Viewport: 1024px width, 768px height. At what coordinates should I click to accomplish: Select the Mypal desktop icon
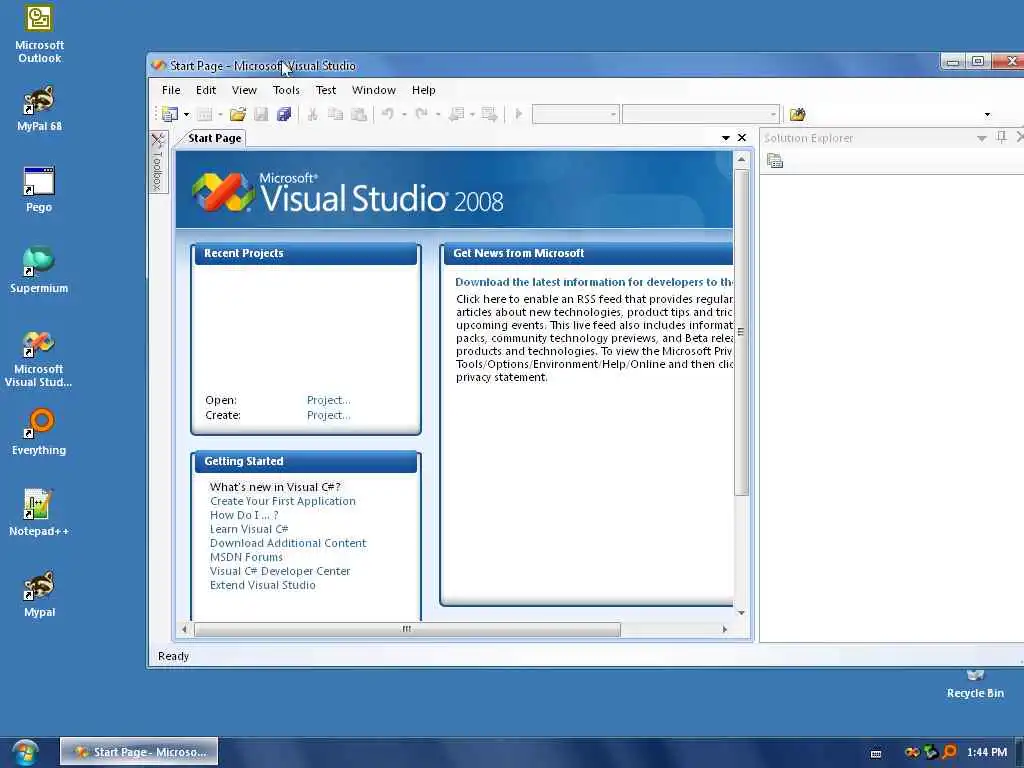click(x=39, y=594)
